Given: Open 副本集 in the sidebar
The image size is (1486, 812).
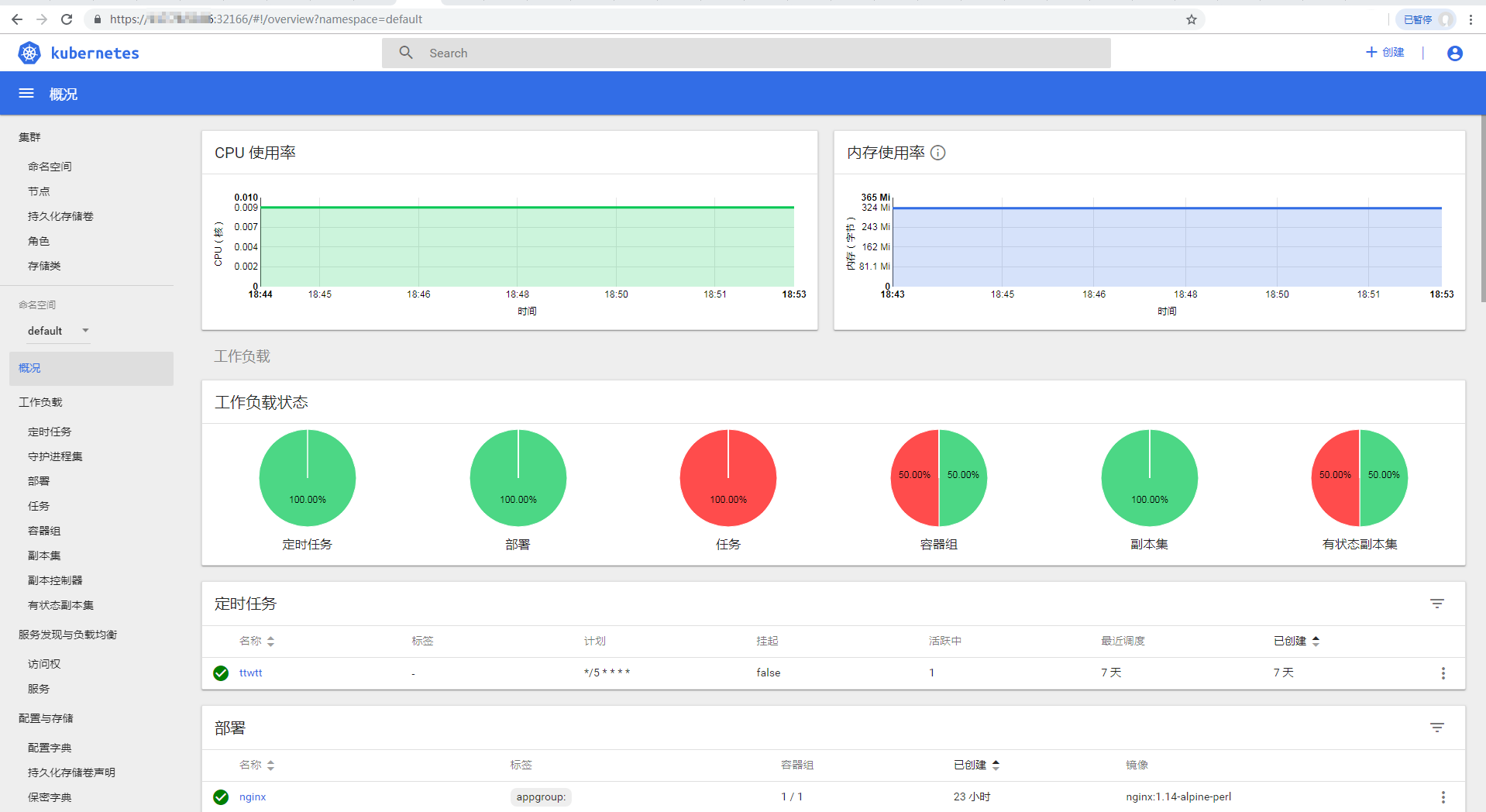Looking at the screenshot, I should click(x=44, y=556).
